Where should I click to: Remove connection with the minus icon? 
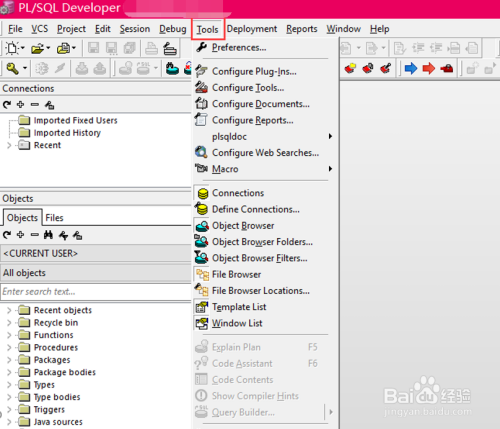point(35,105)
